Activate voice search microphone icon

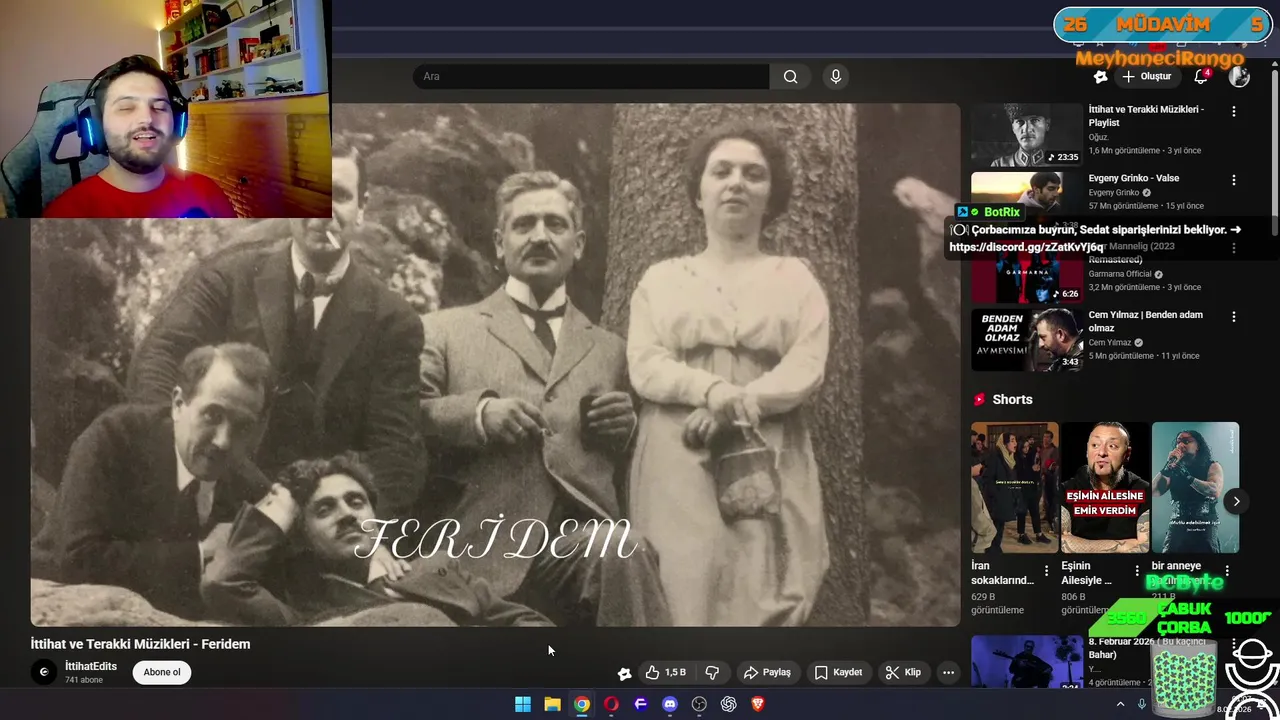point(836,76)
